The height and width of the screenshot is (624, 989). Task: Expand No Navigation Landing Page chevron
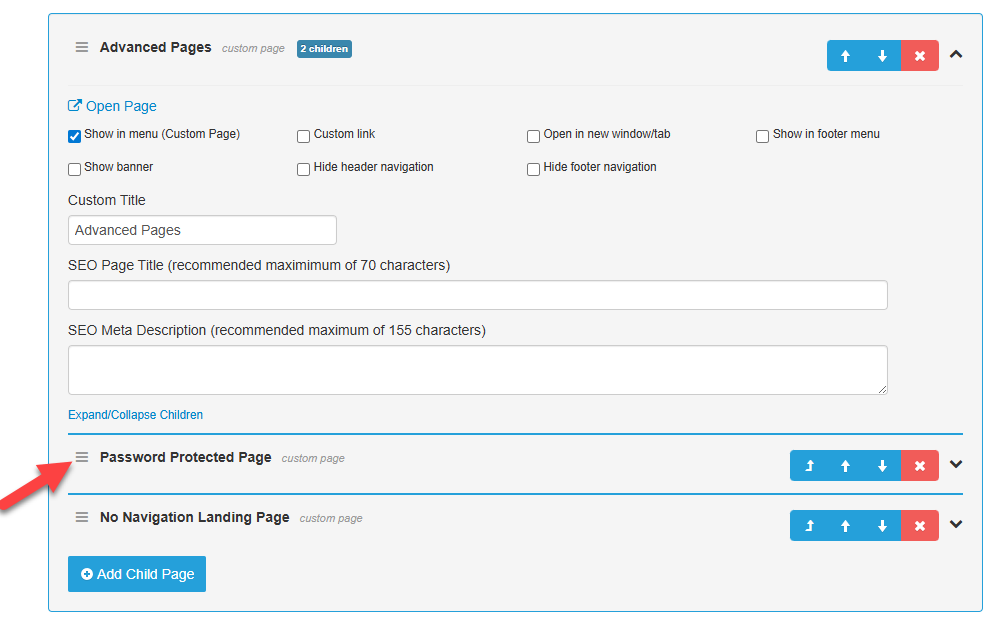[955, 524]
